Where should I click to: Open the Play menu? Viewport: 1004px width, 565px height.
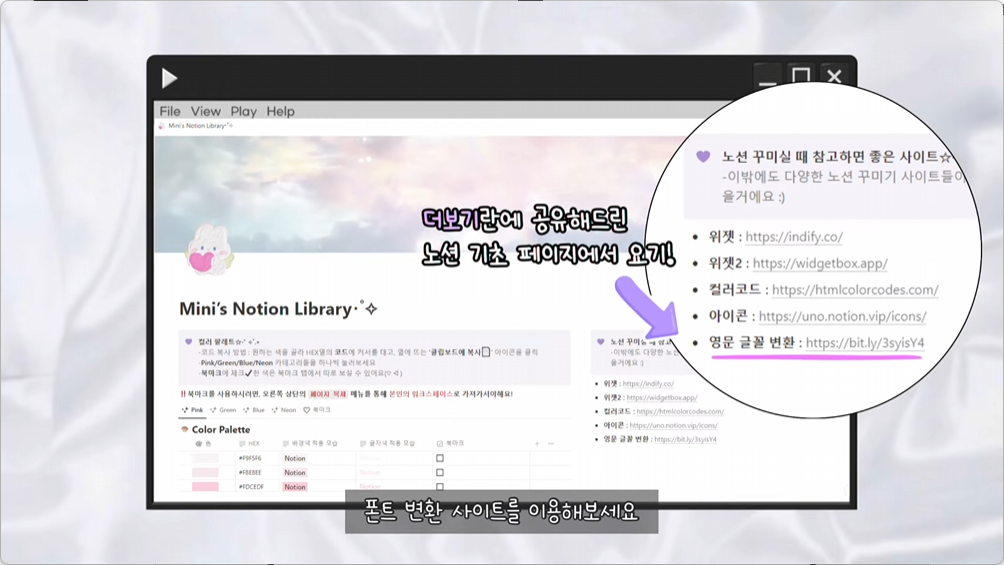pos(243,111)
